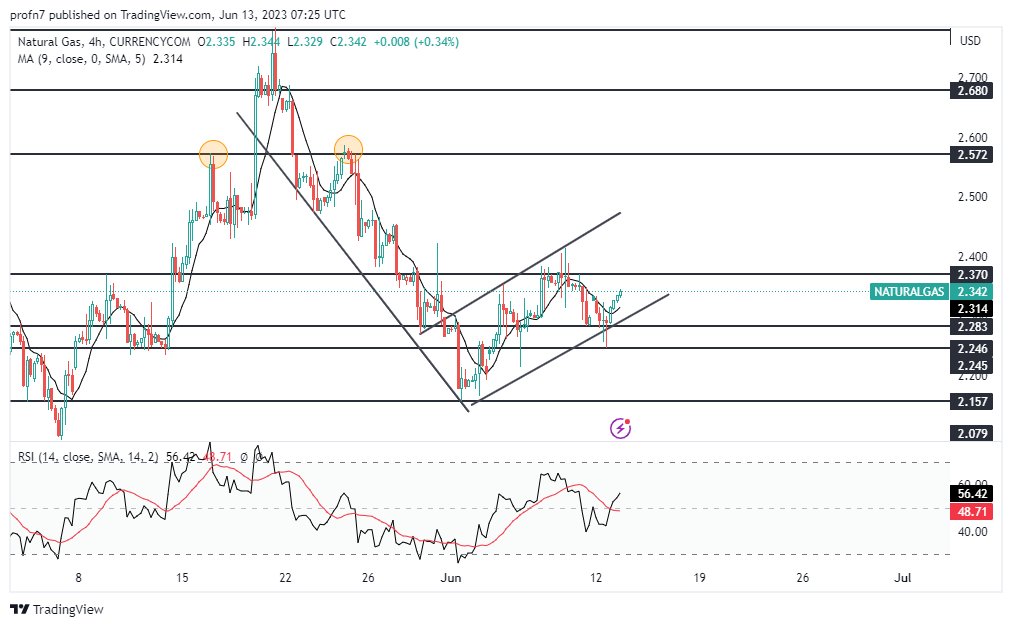Click the 2.700 axis value
This screenshot has width=1012, height=627.
973,77
